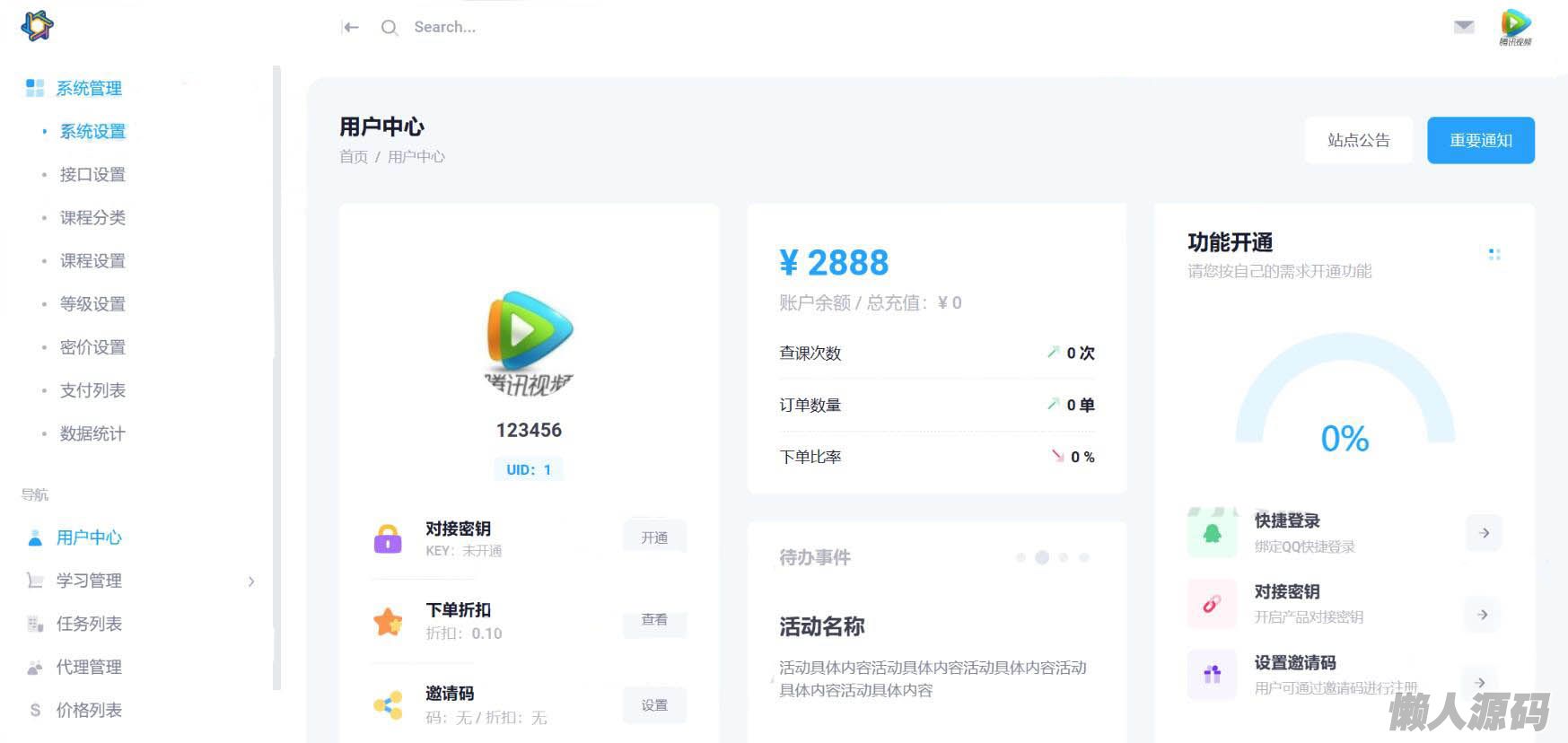The image size is (1568, 743).
Task: Click the 重要通知 blue button
Action: point(1480,141)
